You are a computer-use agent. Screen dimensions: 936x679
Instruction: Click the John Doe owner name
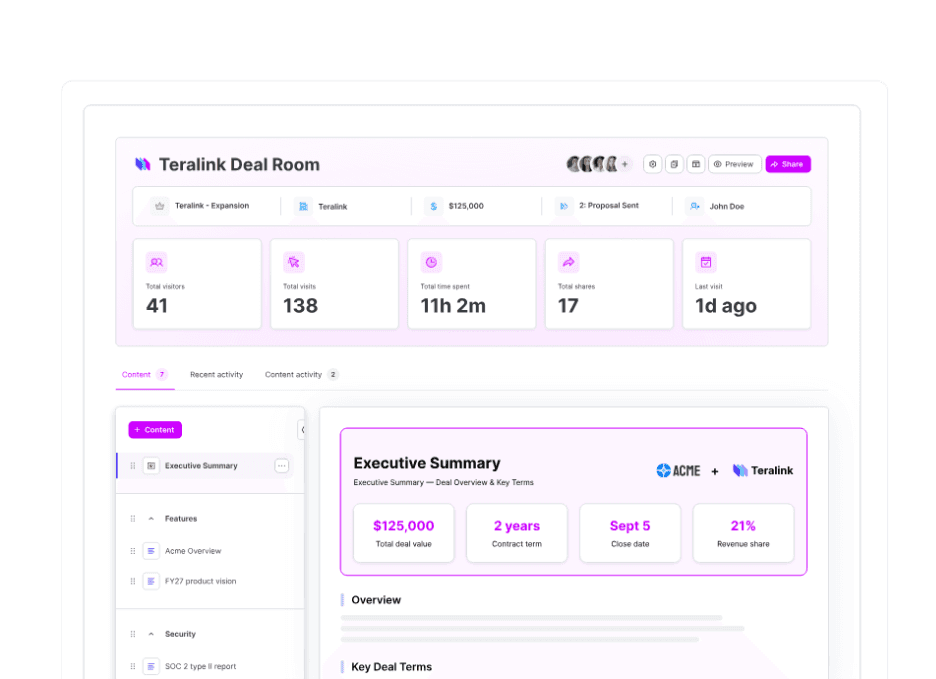[x=726, y=207]
